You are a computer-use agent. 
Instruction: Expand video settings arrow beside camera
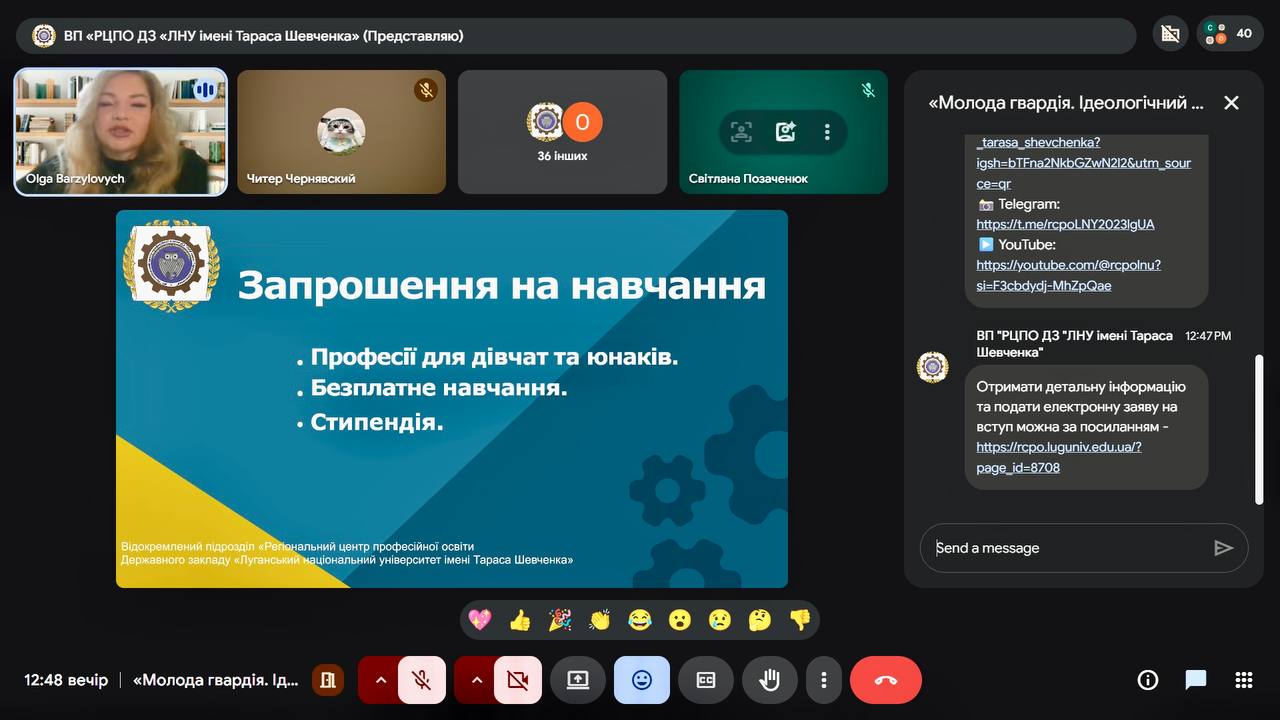click(x=476, y=680)
